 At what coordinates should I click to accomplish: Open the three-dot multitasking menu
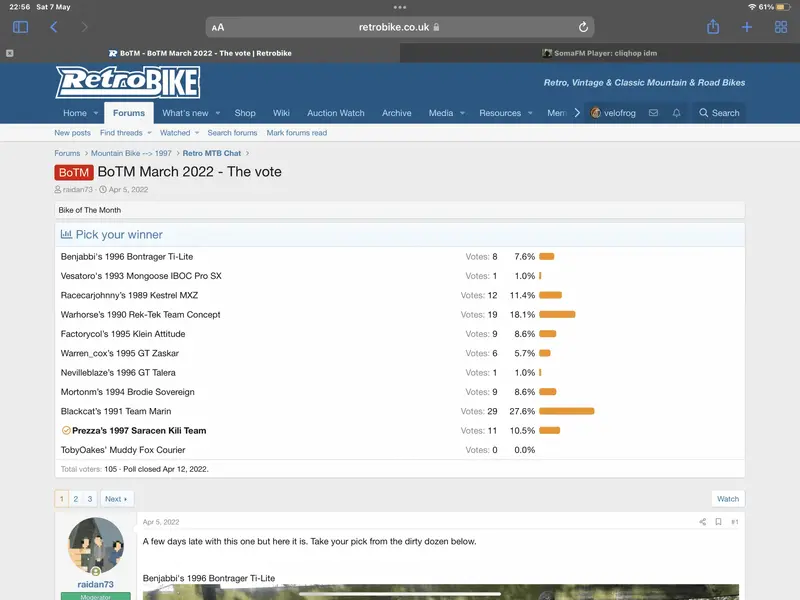(x=400, y=7)
